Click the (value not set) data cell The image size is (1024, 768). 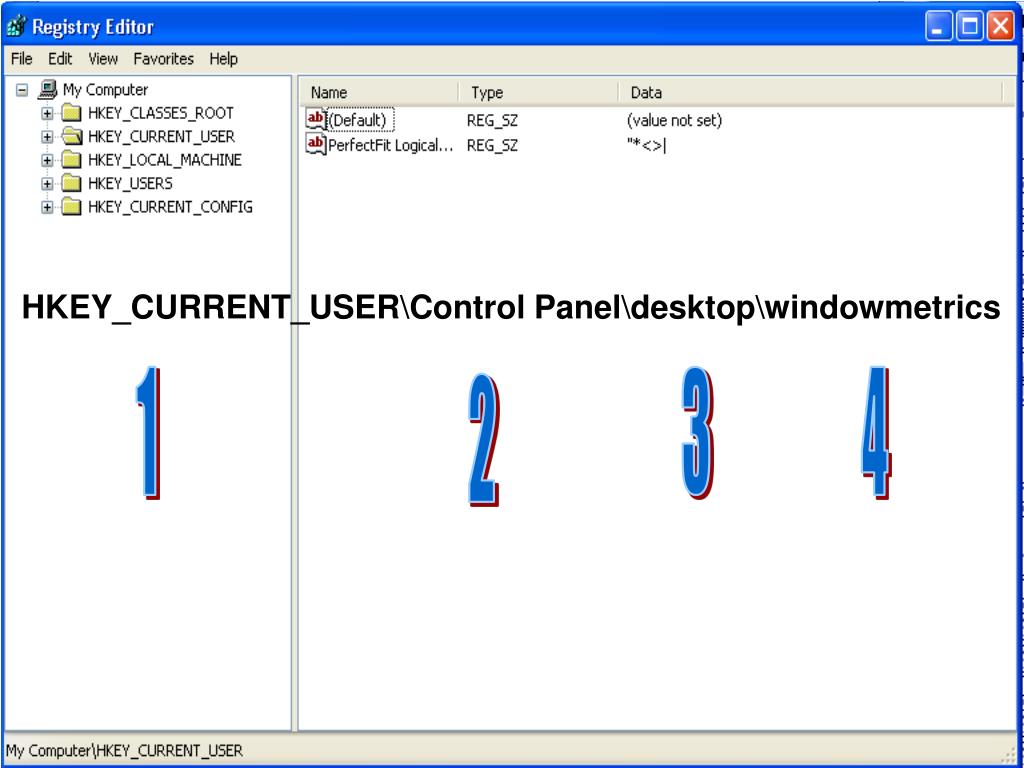pos(675,121)
